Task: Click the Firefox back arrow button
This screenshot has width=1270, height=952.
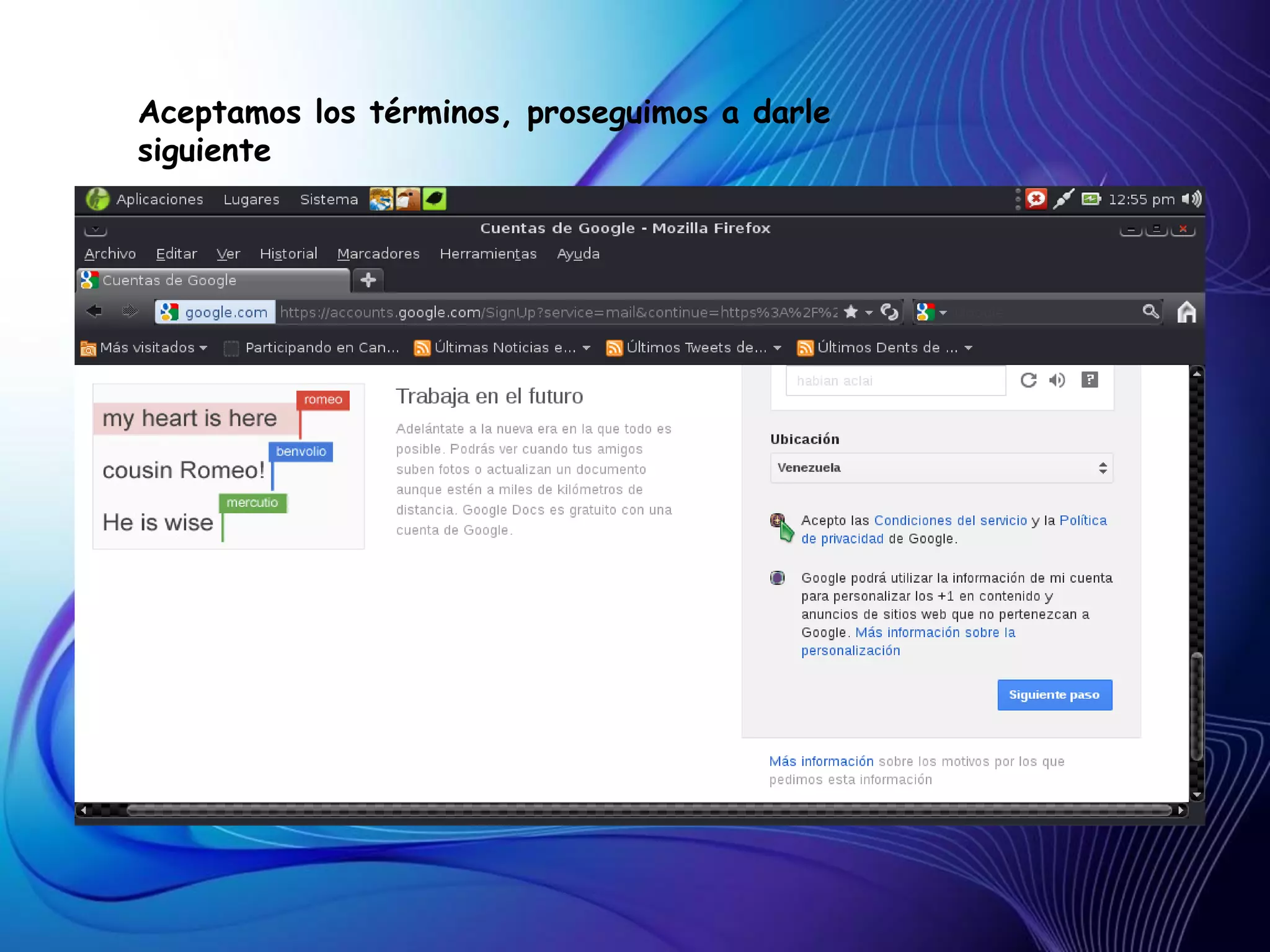Action: point(94,311)
